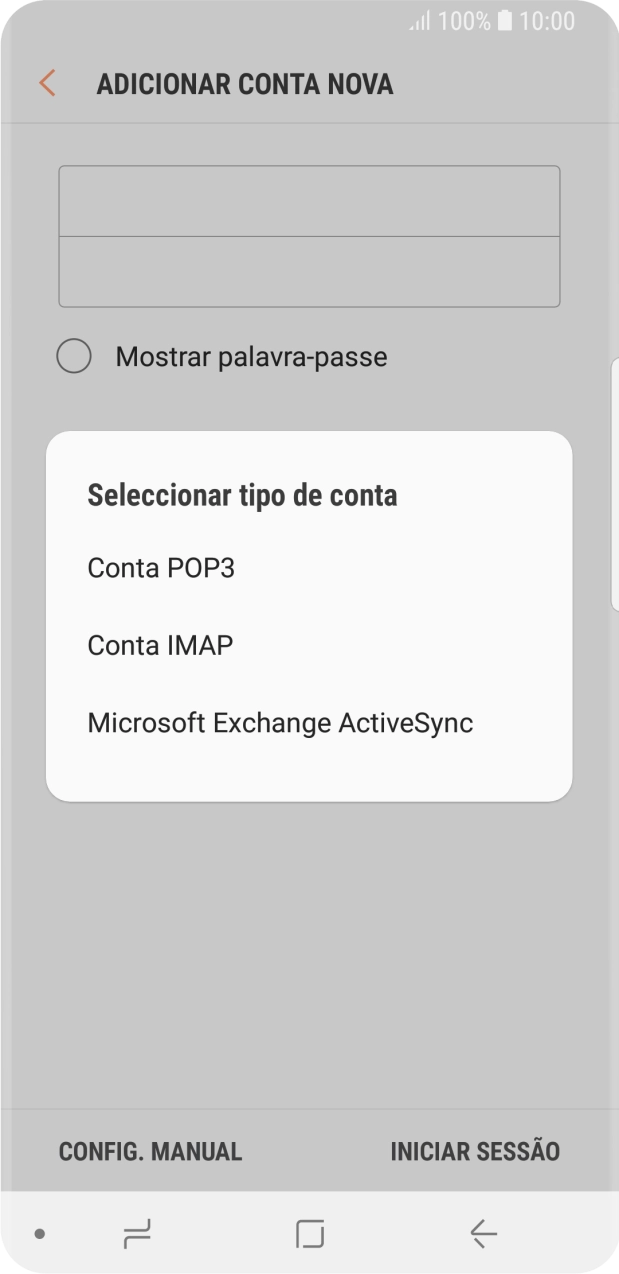The height and width of the screenshot is (1274, 619).
Task: Select Conta IMAP account type
Action: [159, 645]
